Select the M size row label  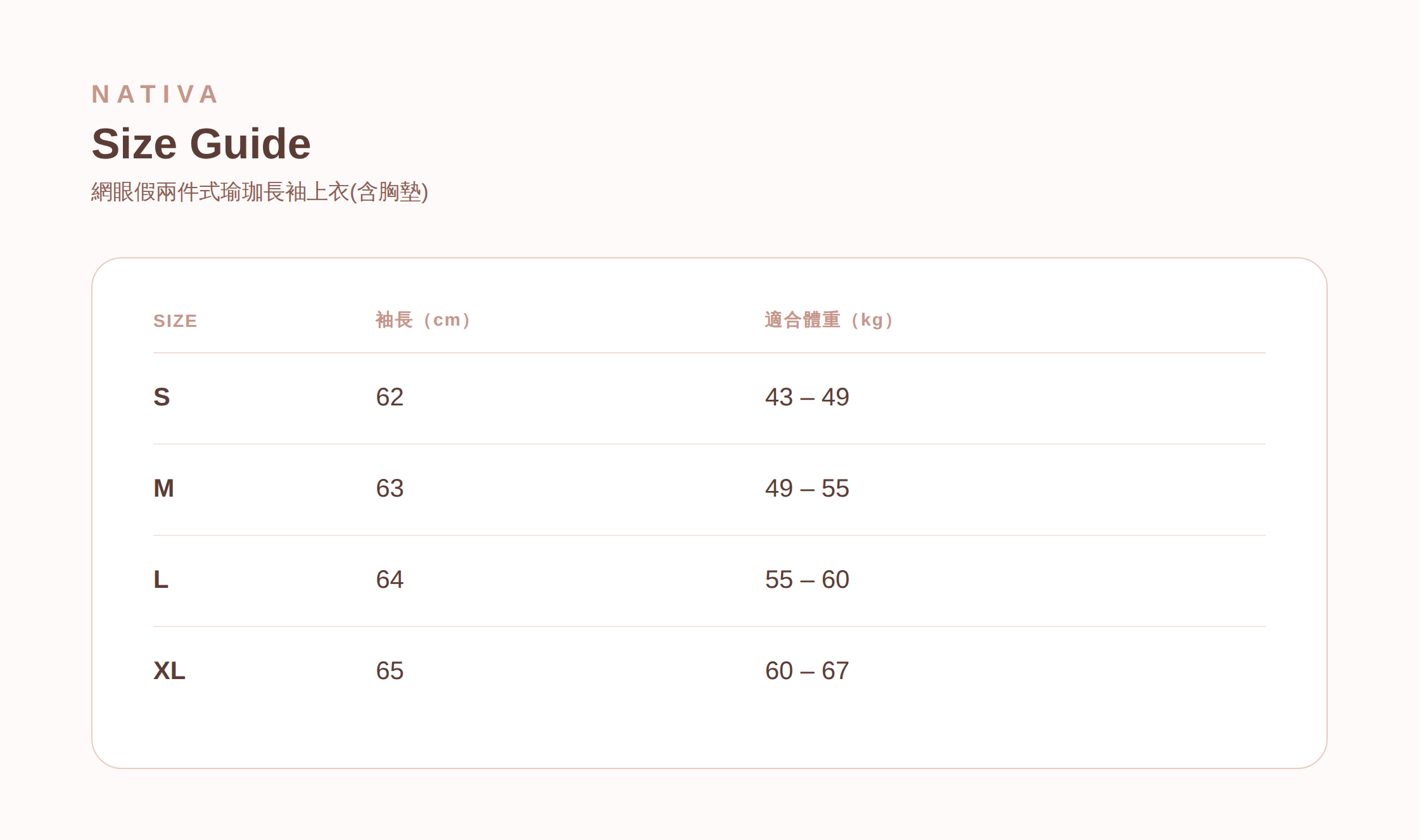tap(163, 488)
